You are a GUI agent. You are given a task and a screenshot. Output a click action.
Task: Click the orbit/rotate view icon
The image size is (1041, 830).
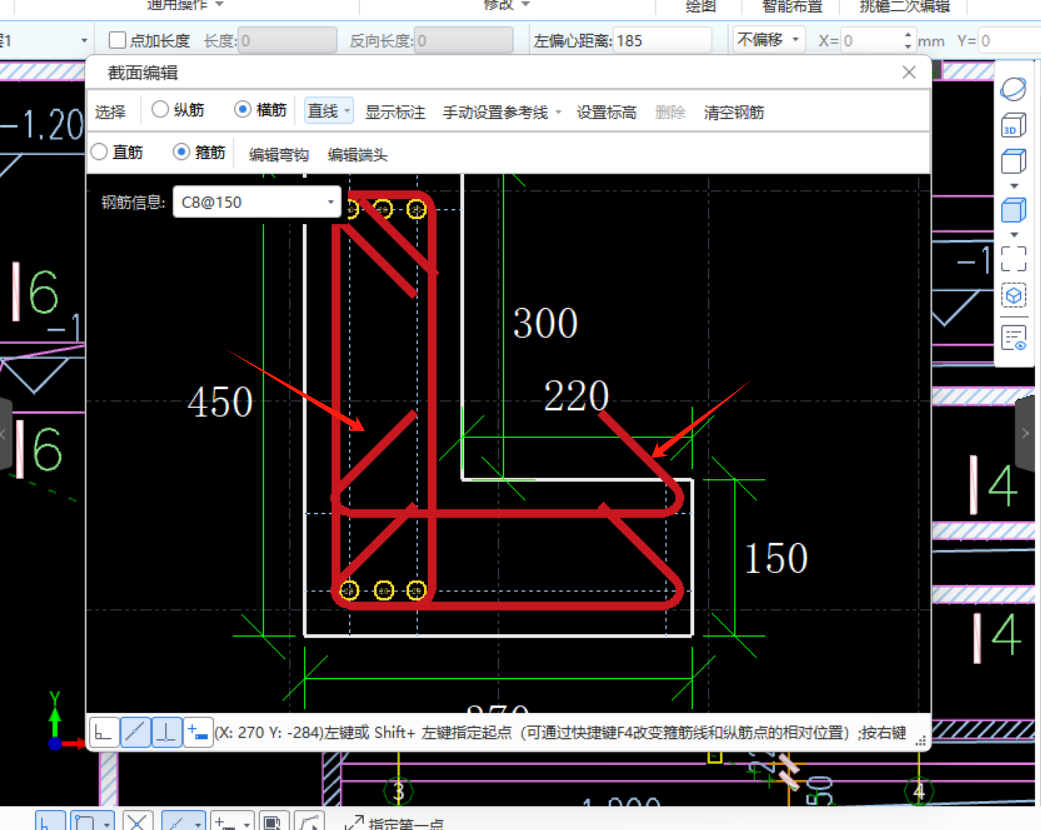coord(1013,89)
